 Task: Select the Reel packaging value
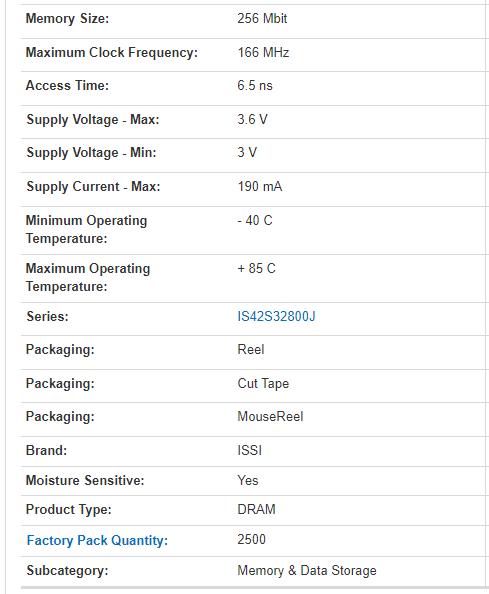(251, 349)
